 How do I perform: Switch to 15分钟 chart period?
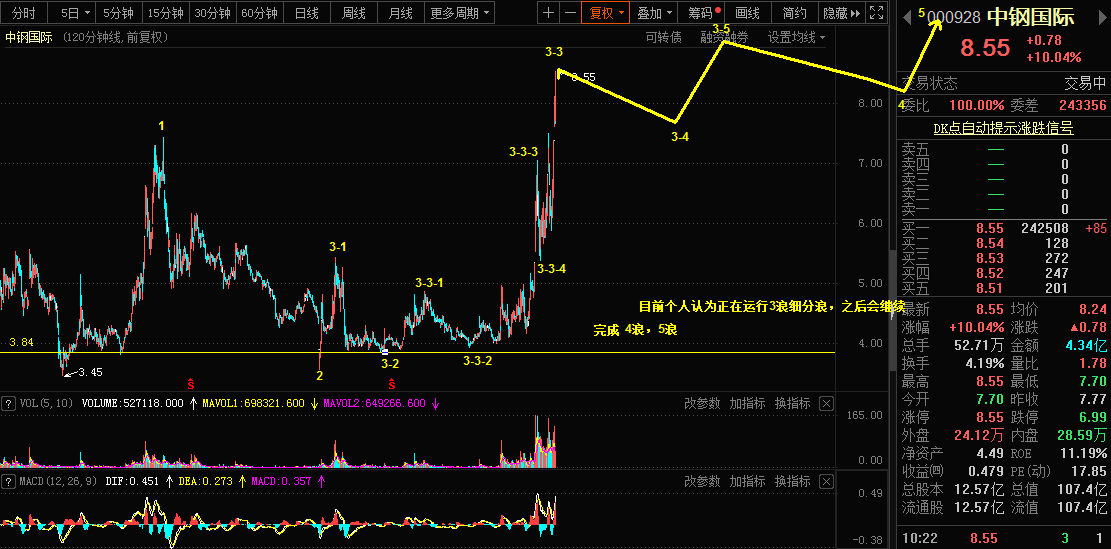165,12
